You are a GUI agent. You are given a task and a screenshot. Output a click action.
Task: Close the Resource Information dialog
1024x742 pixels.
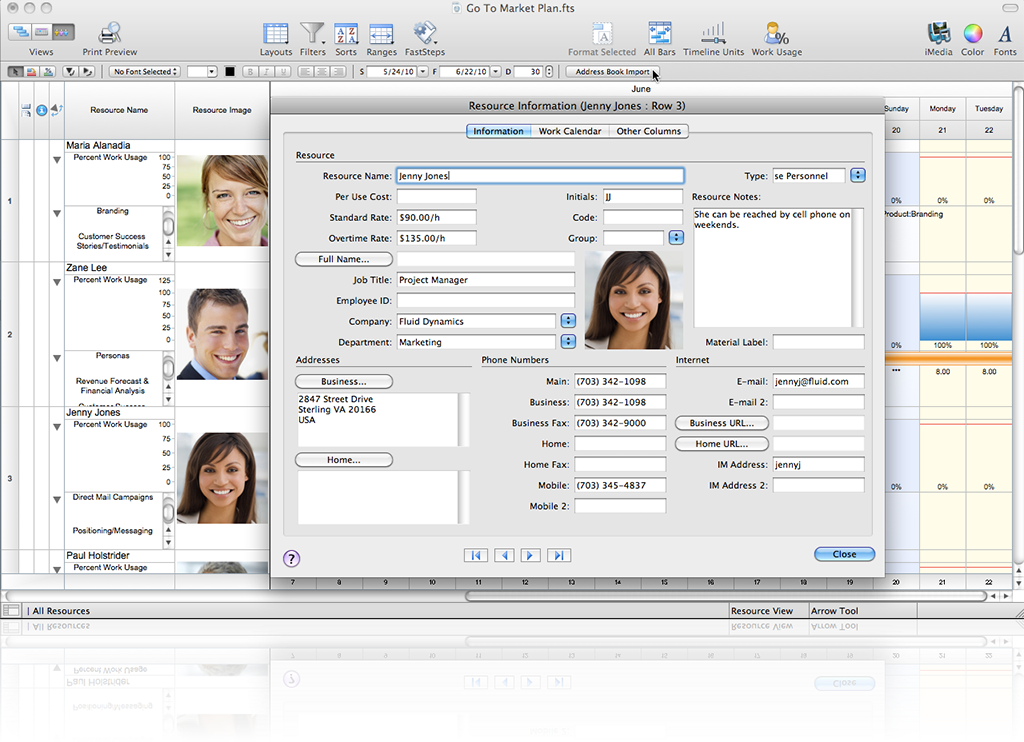coord(844,554)
